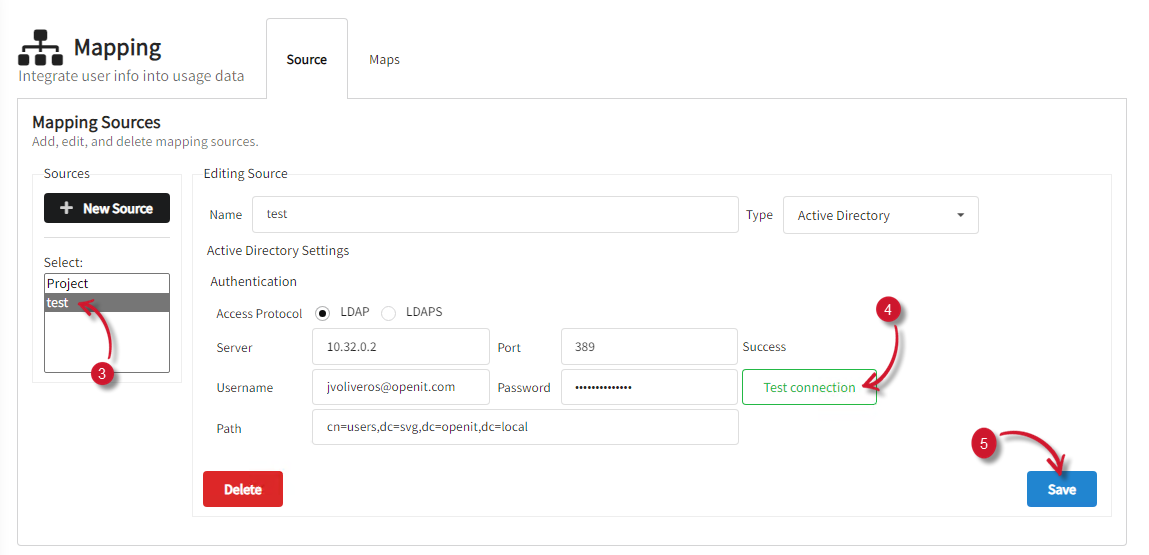Click the Test connection button

(810, 387)
